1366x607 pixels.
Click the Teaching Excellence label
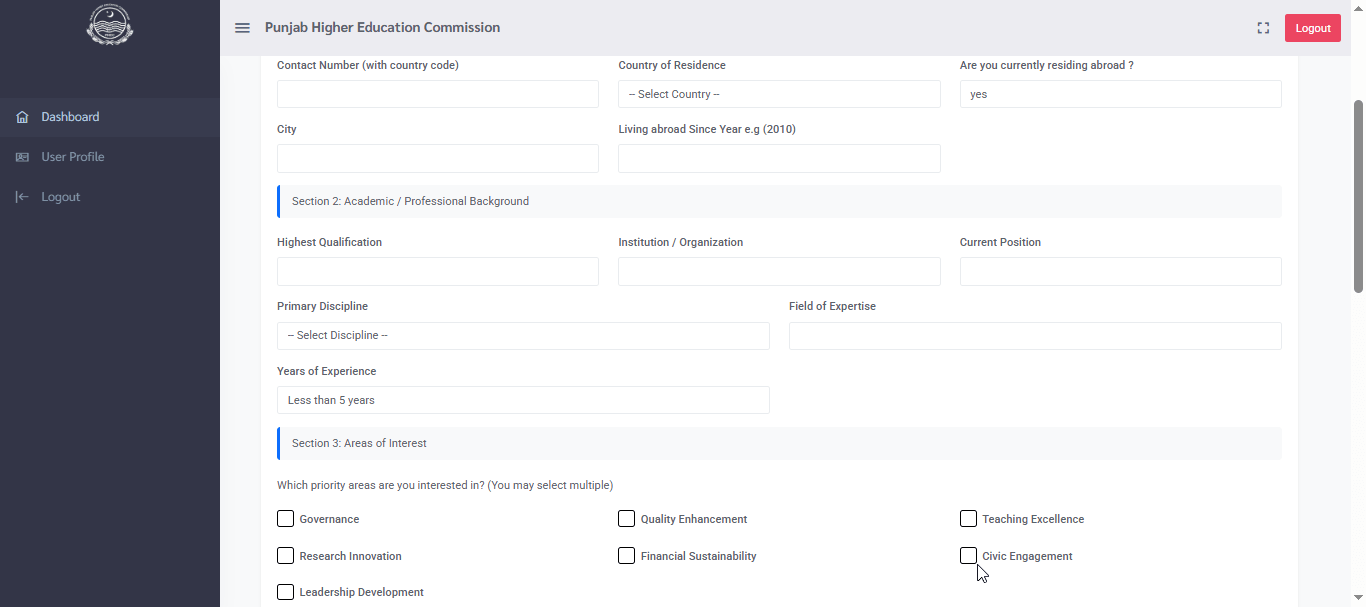tap(1033, 519)
